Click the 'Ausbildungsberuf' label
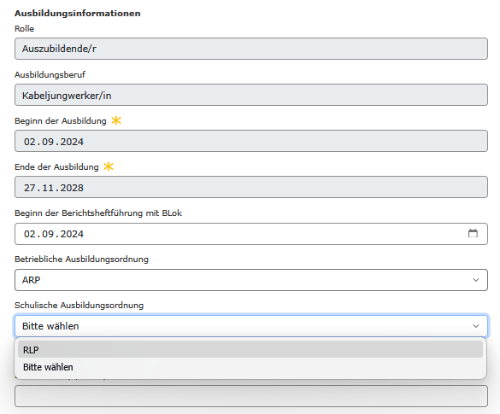 point(50,75)
